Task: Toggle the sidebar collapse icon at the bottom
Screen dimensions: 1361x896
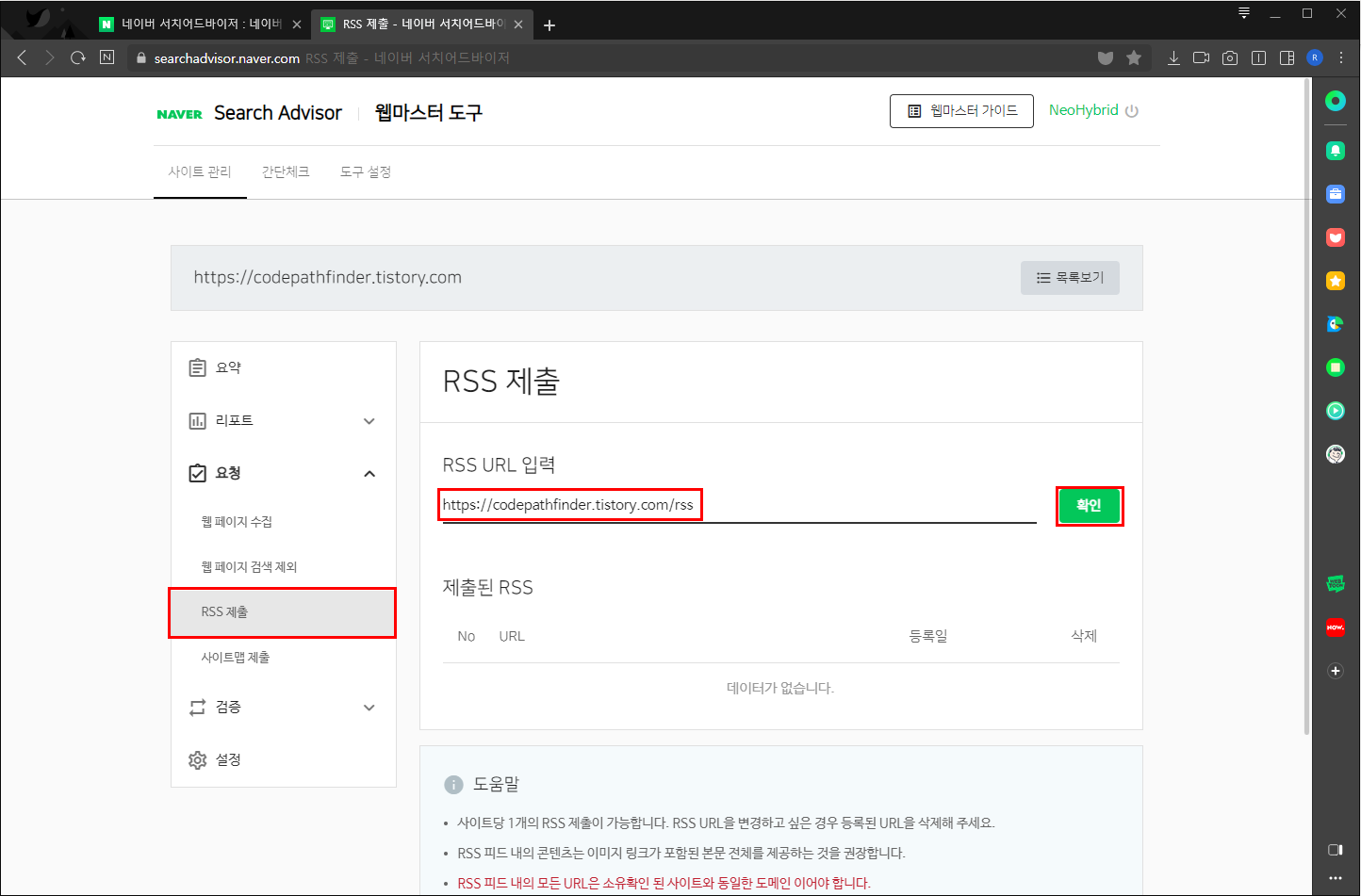Action: click(x=1336, y=850)
